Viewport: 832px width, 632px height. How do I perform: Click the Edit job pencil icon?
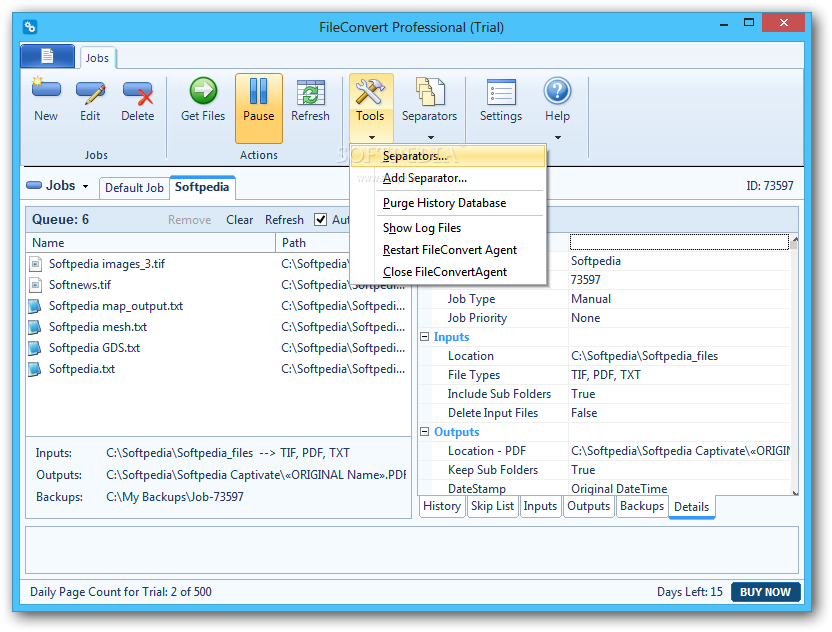[x=90, y=91]
